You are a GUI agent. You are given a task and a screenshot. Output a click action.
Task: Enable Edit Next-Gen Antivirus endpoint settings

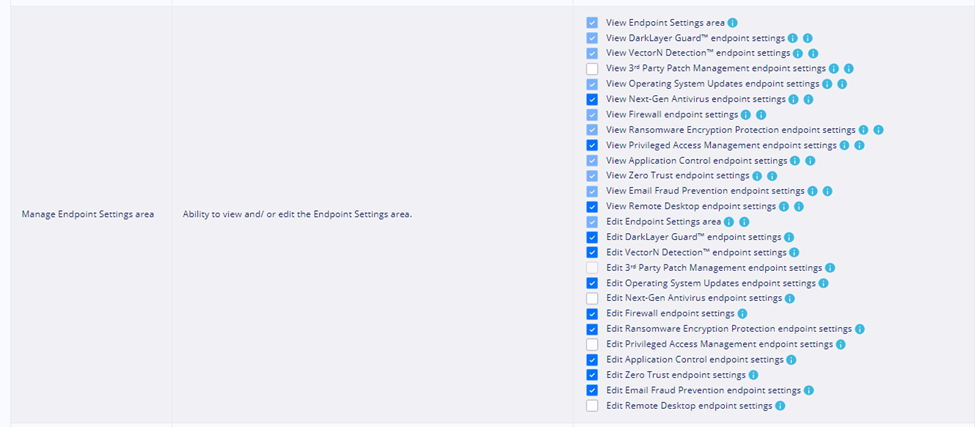tap(592, 298)
